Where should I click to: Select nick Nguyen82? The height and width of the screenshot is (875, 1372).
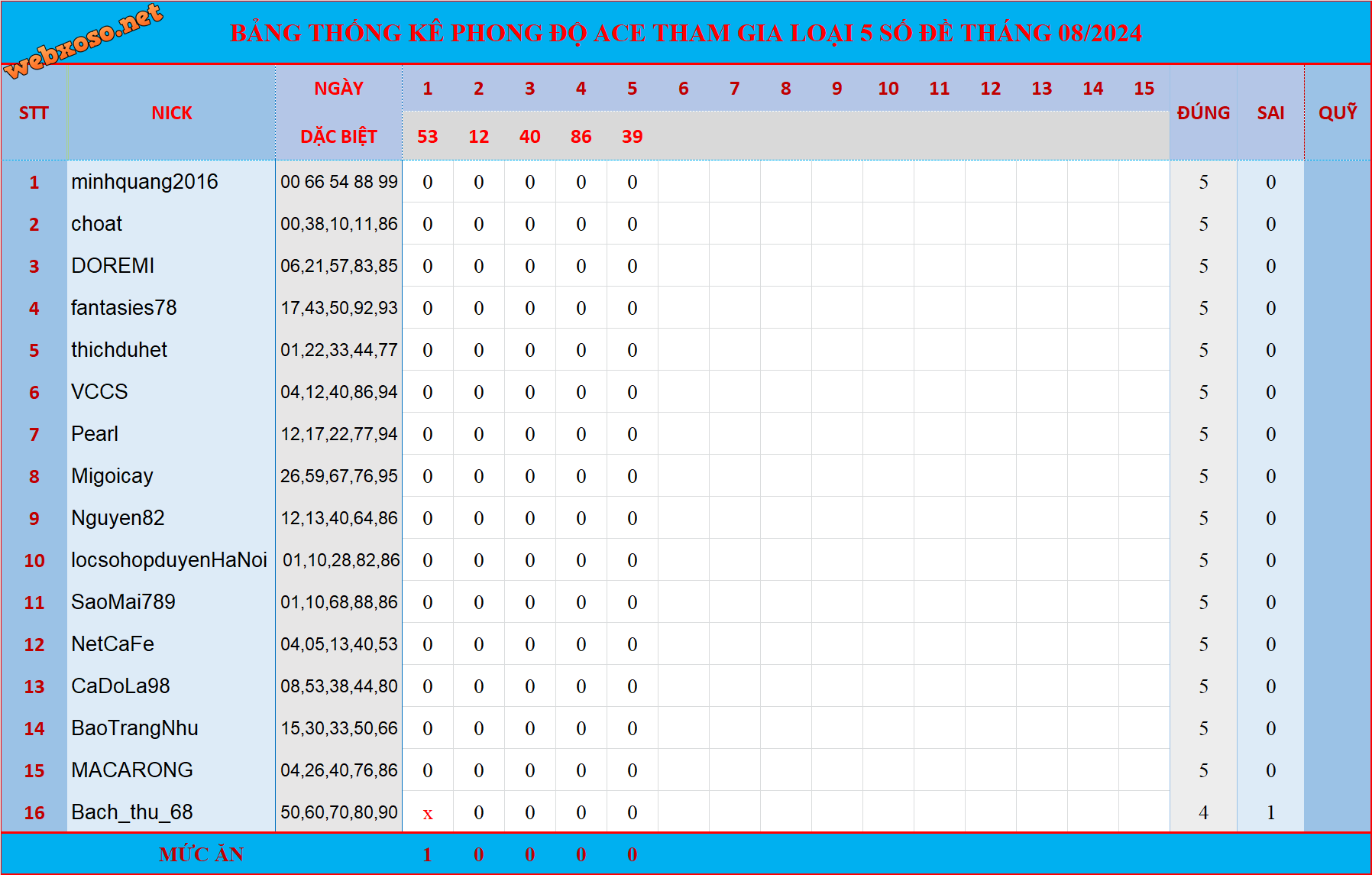tap(118, 518)
